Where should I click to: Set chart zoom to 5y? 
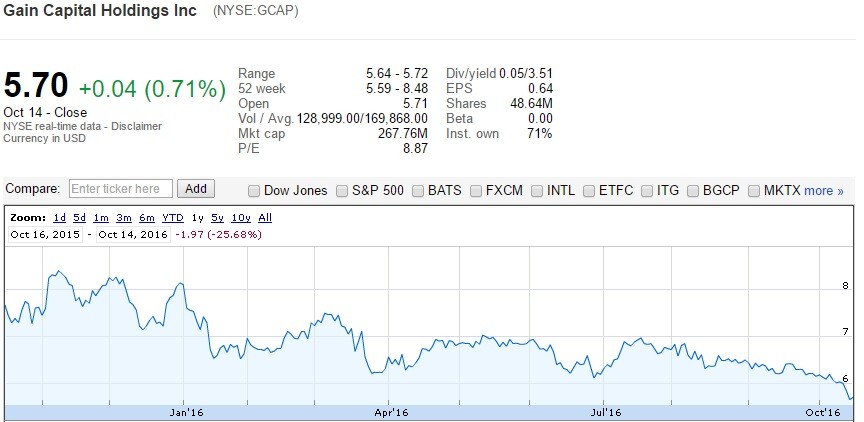pos(218,218)
